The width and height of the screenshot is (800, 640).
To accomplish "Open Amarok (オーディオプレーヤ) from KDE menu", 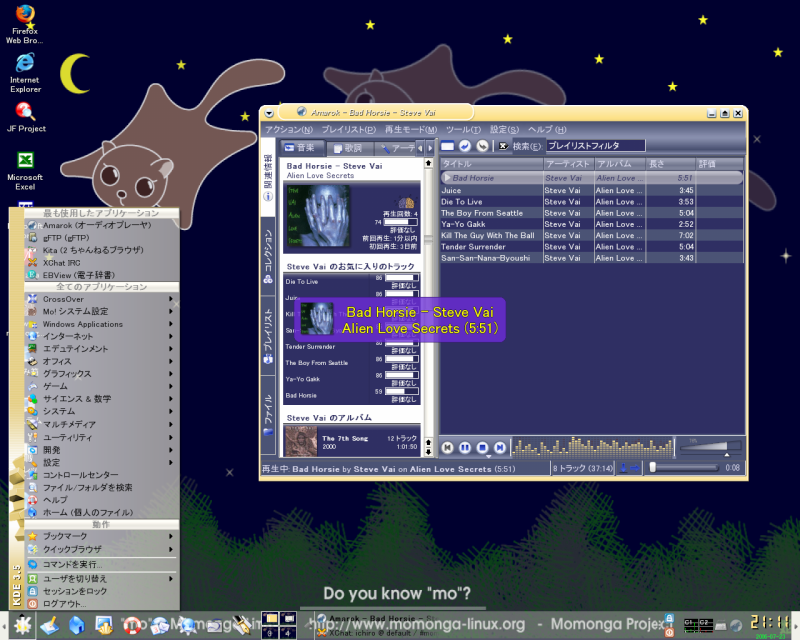I will pyautogui.click(x=102, y=225).
